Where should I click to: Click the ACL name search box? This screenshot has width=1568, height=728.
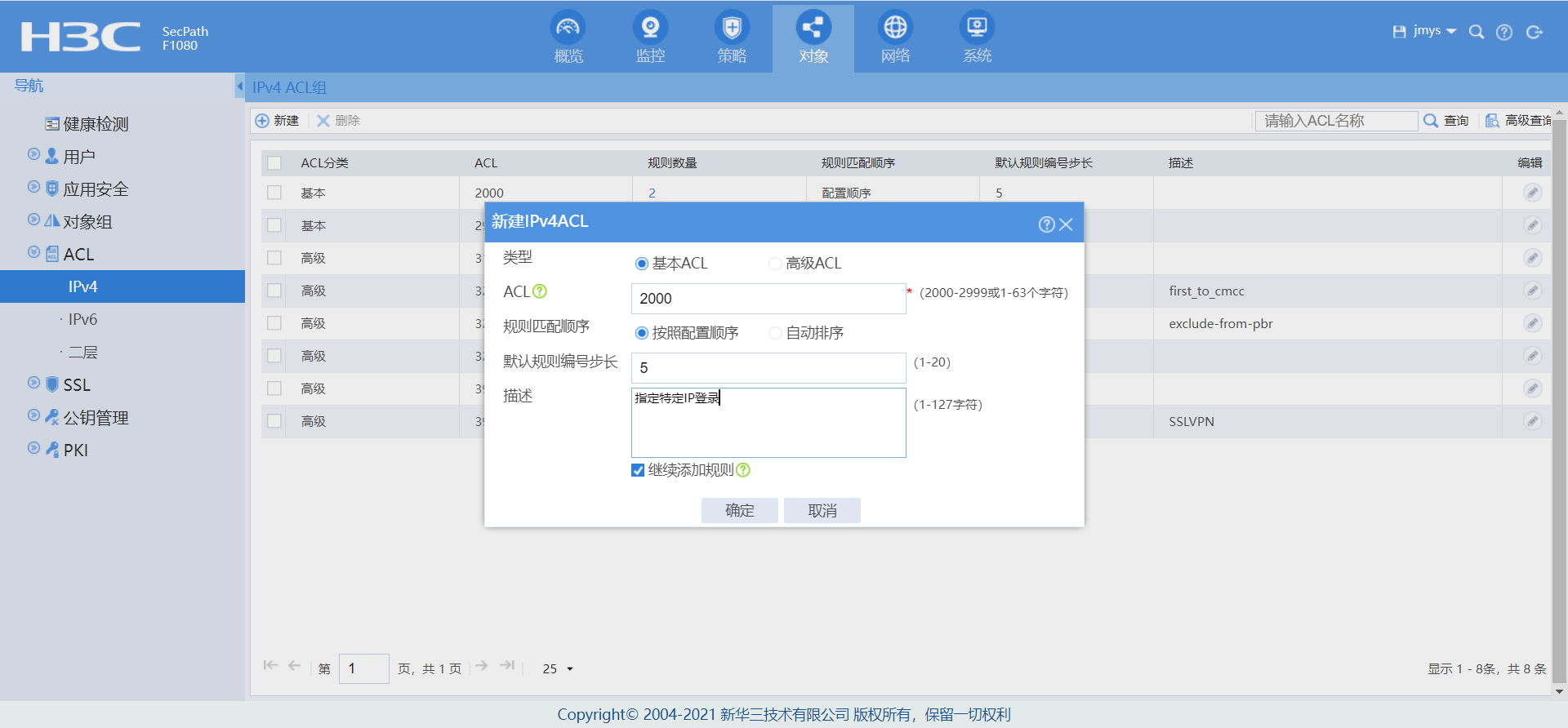[1336, 121]
